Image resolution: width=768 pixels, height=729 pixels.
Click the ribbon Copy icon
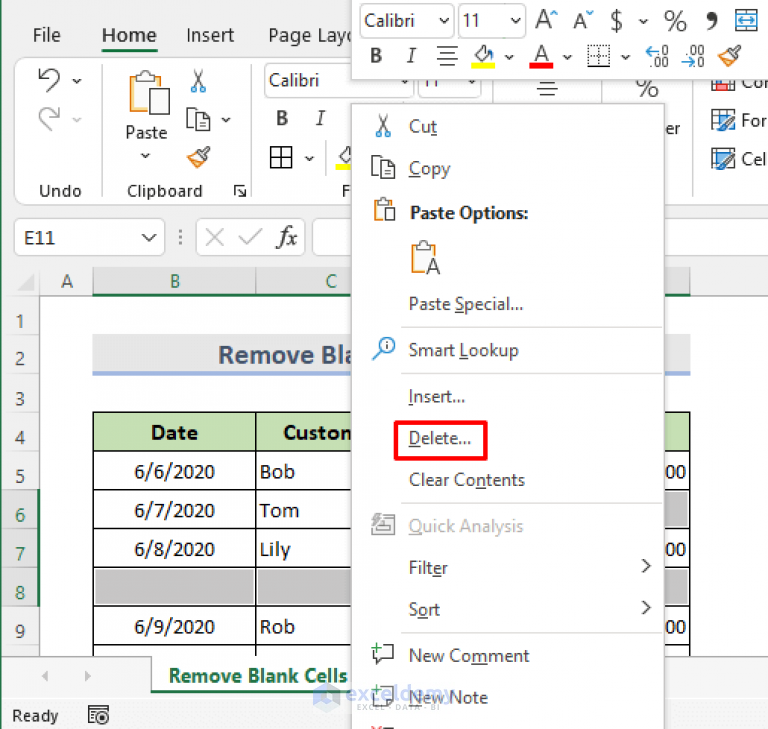pyautogui.click(x=198, y=119)
